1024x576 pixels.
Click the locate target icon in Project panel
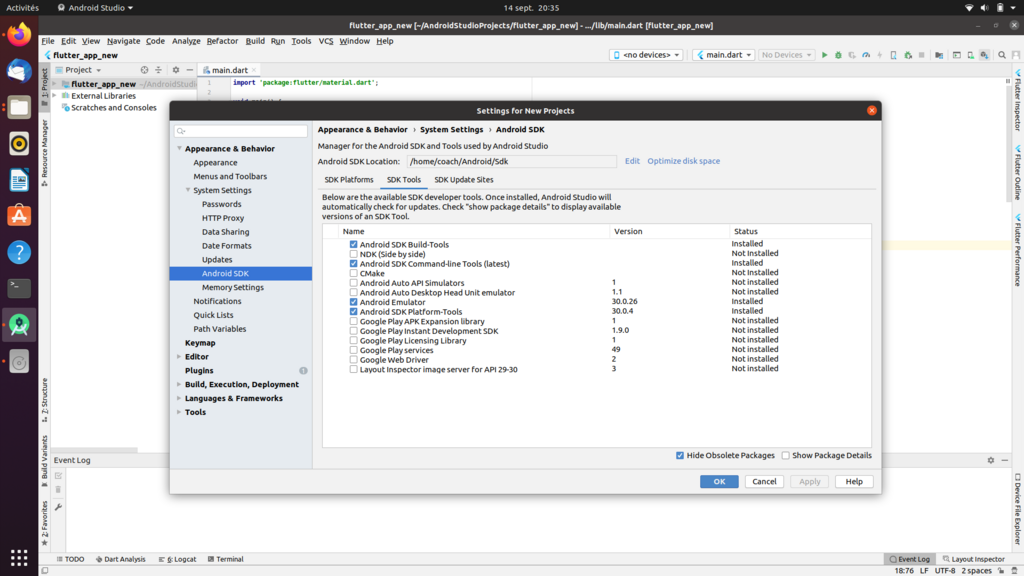pyautogui.click(x=144, y=70)
